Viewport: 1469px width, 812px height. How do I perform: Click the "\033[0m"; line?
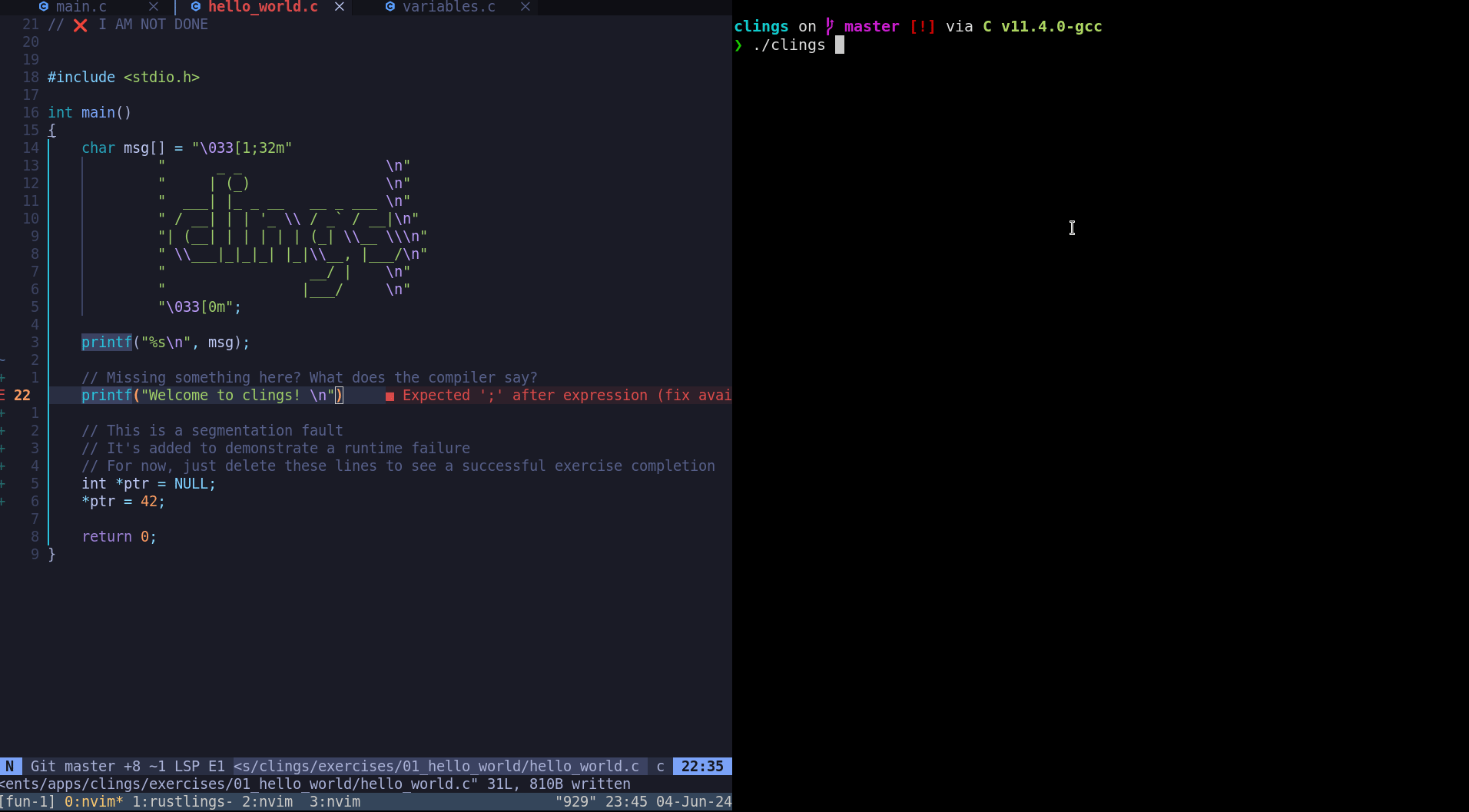200,307
